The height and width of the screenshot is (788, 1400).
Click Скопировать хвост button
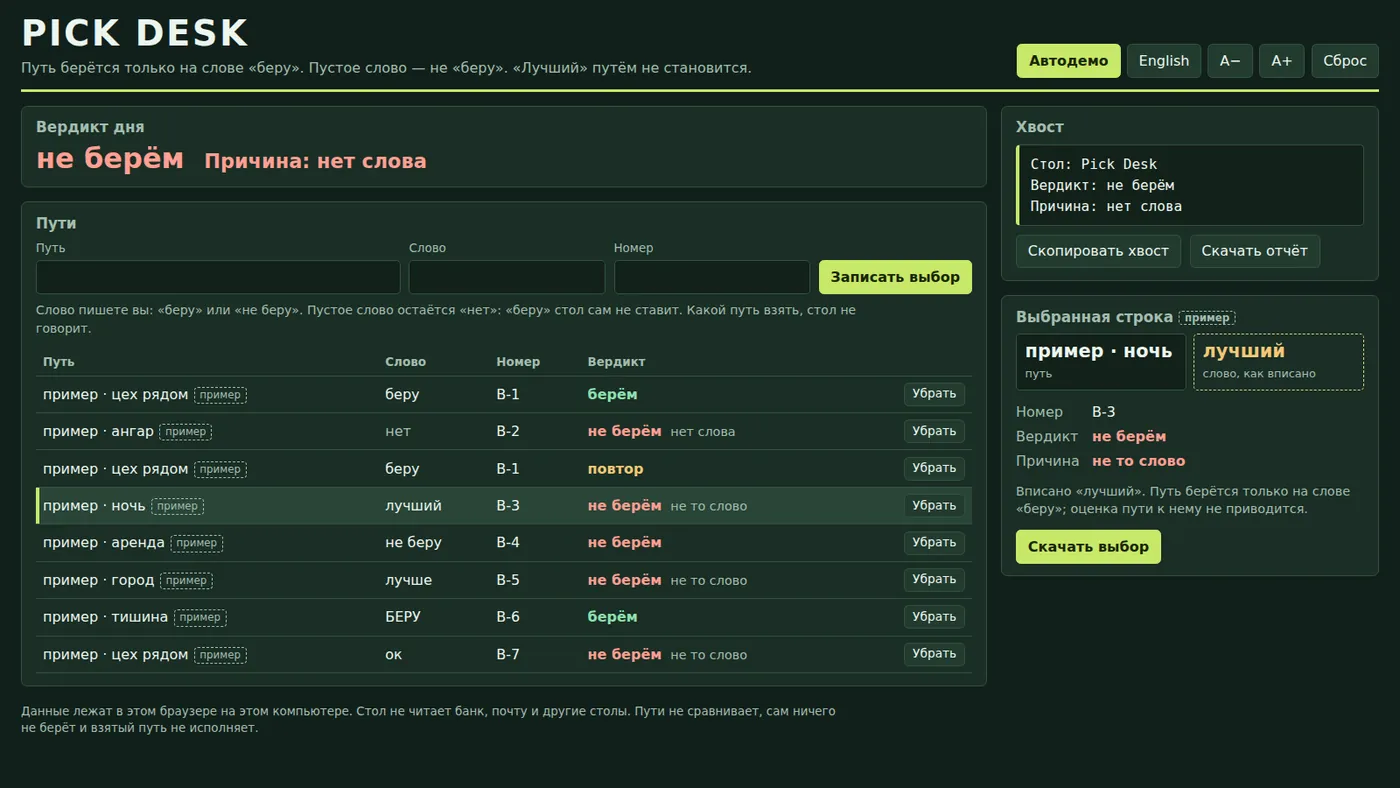tap(1098, 251)
